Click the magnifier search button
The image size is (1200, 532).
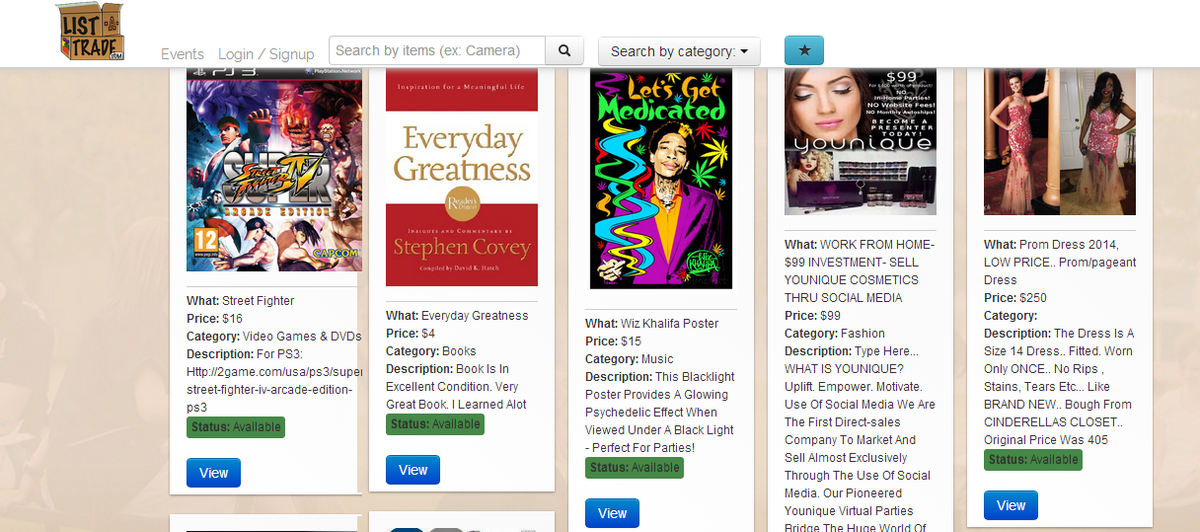(x=564, y=51)
